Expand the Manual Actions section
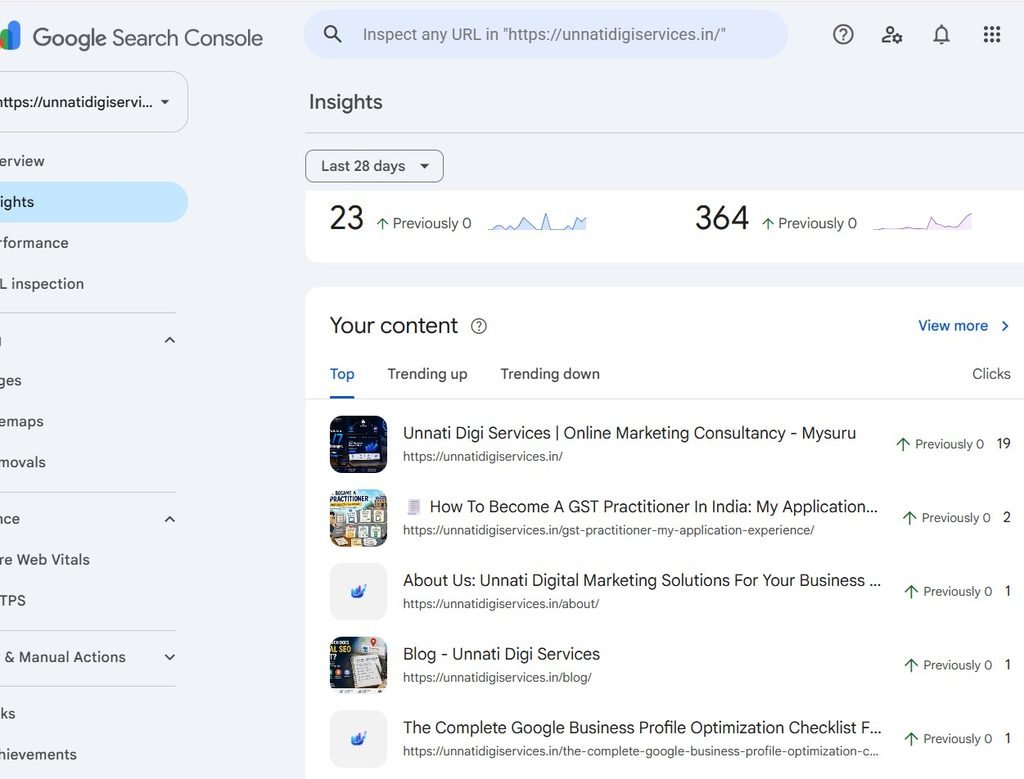The height and width of the screenshot is (779, 1024). tap(170, 657)
